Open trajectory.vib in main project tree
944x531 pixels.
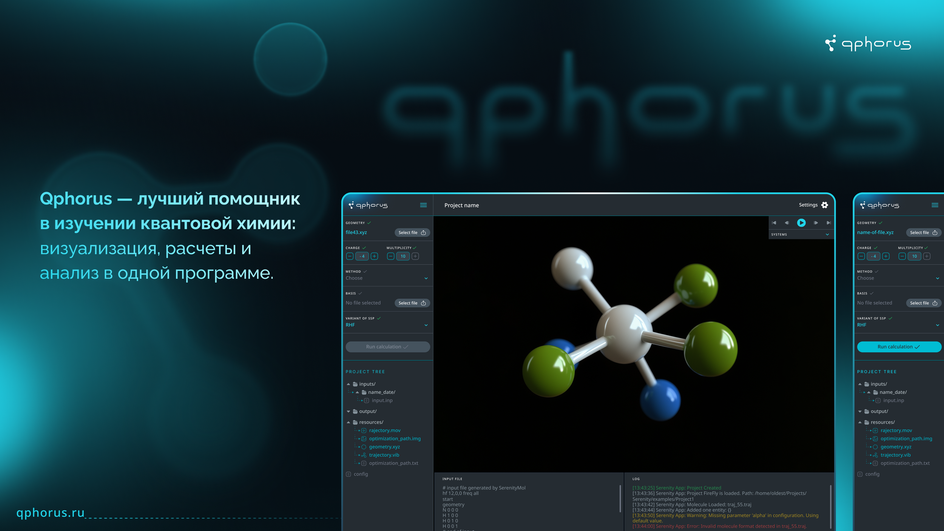pos(384,455)
